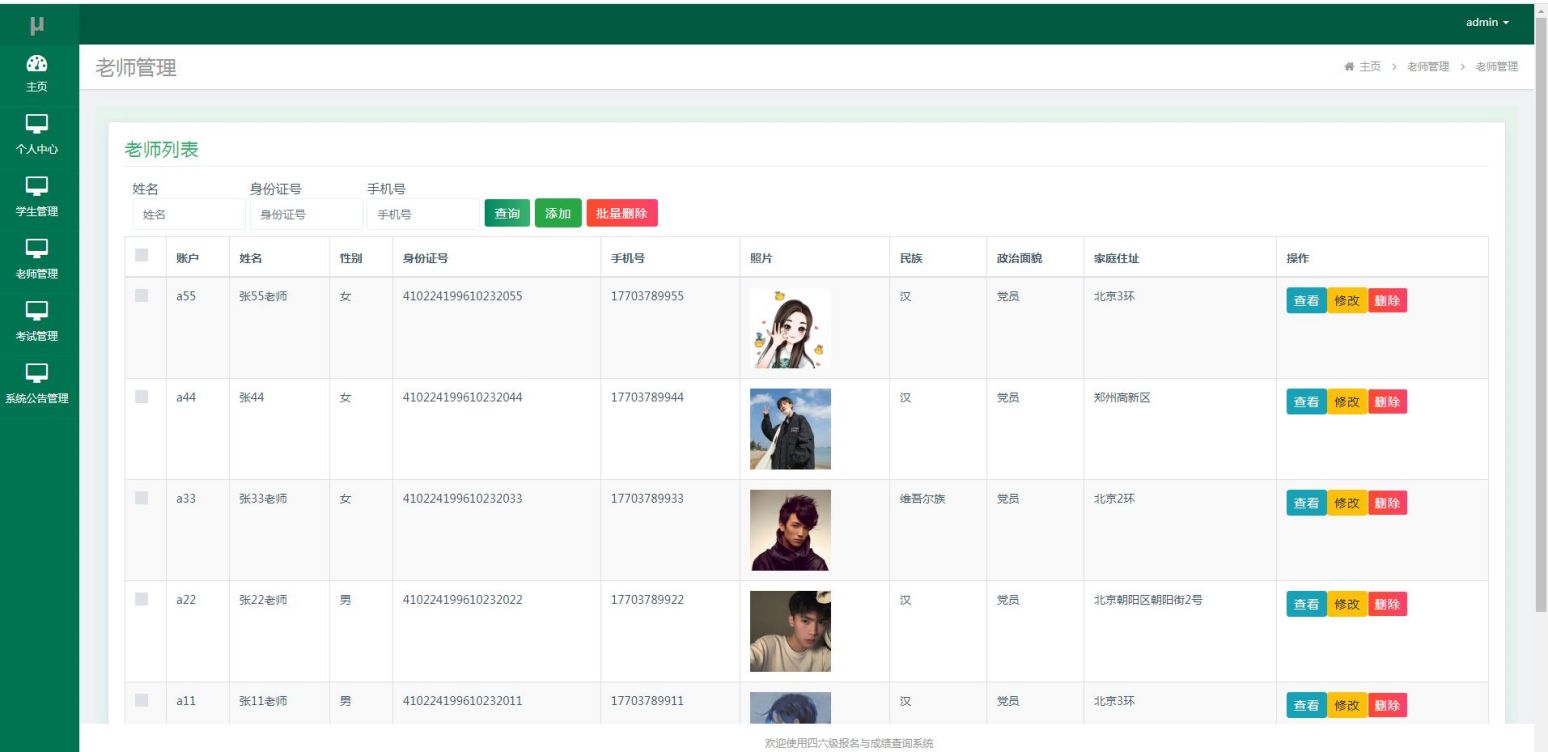The image size is (1548, 752).
Task: Click 删除 for teacher a55
Action: [x=1387, y=301]
